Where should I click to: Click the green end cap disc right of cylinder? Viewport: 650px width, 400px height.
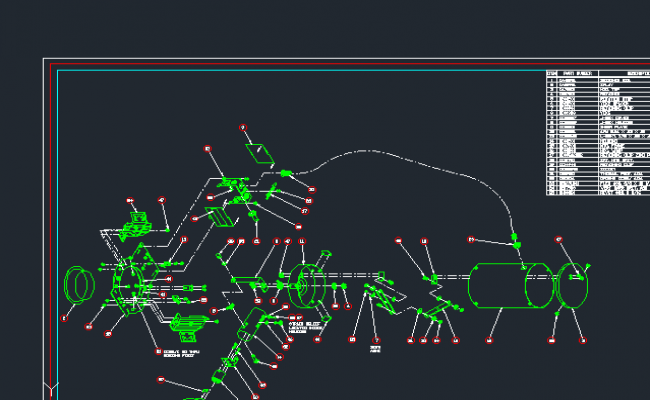572,286
